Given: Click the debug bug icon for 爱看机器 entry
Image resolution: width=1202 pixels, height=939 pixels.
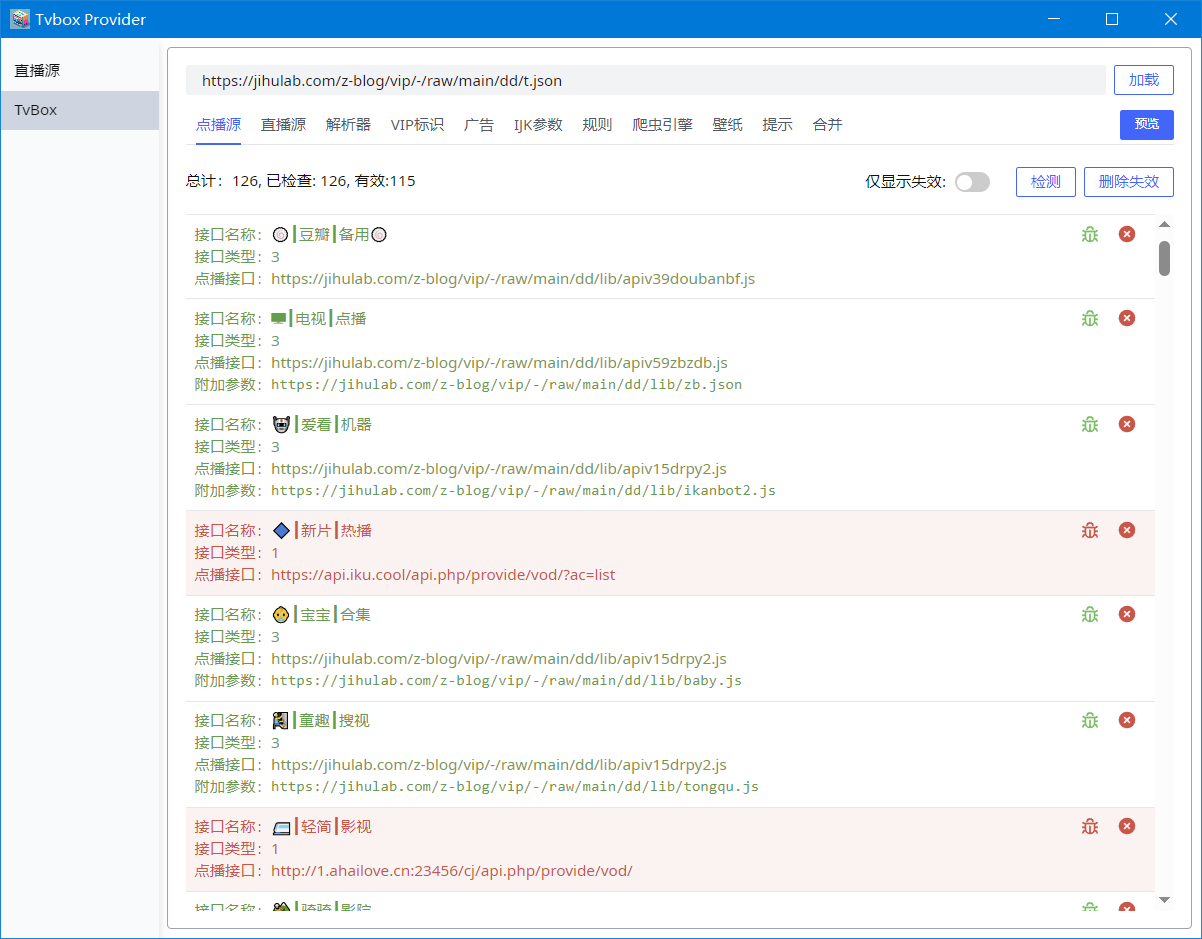Looking at the screenshot, I should click(1090, 424).
